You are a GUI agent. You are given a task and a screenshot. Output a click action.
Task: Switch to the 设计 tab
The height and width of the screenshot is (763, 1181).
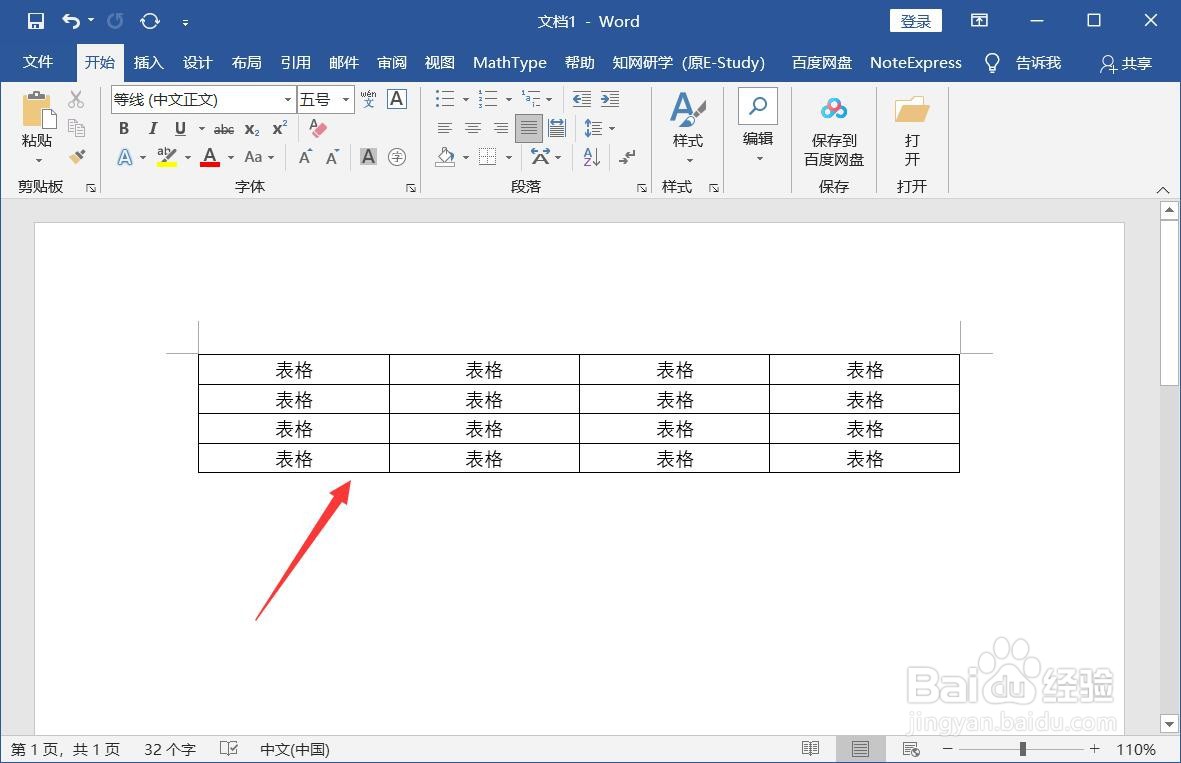tap(197, 63)
